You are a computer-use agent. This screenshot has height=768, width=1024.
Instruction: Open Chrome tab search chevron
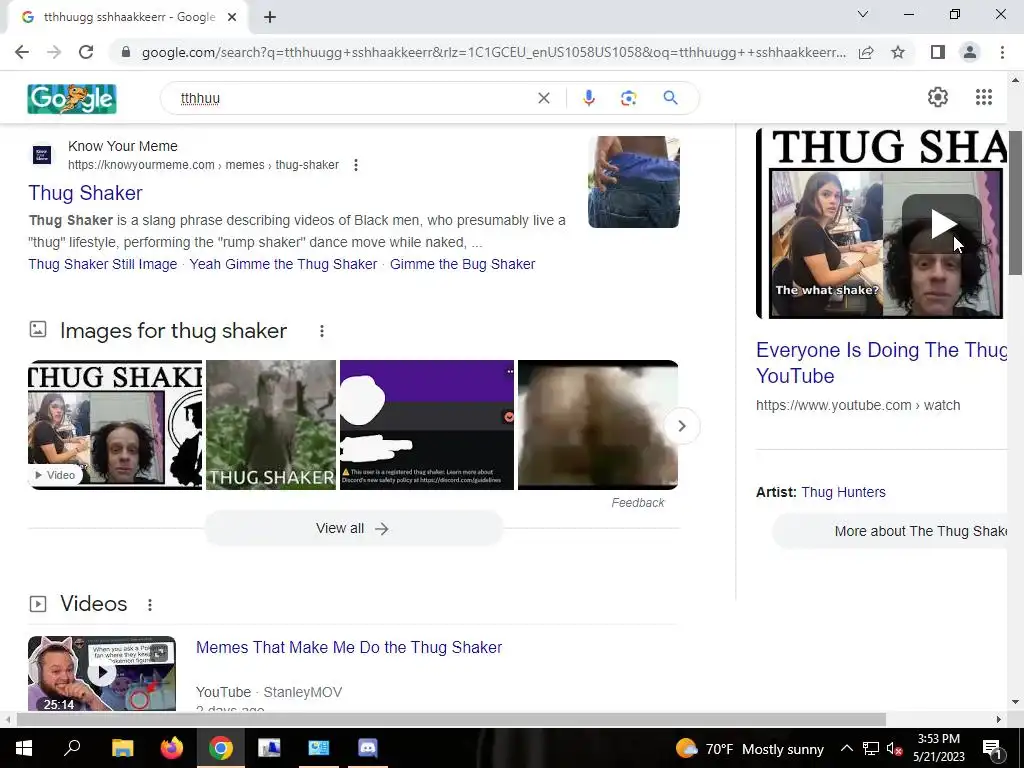click(x=863, y=14)
